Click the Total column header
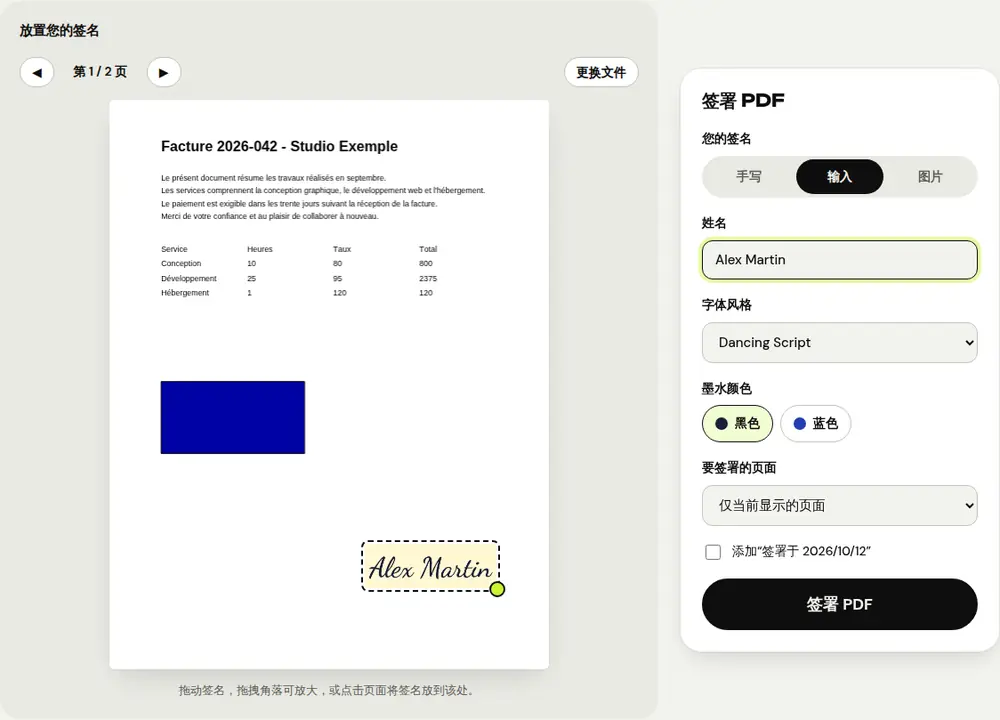1000x720 pixels. click(428, 249)
